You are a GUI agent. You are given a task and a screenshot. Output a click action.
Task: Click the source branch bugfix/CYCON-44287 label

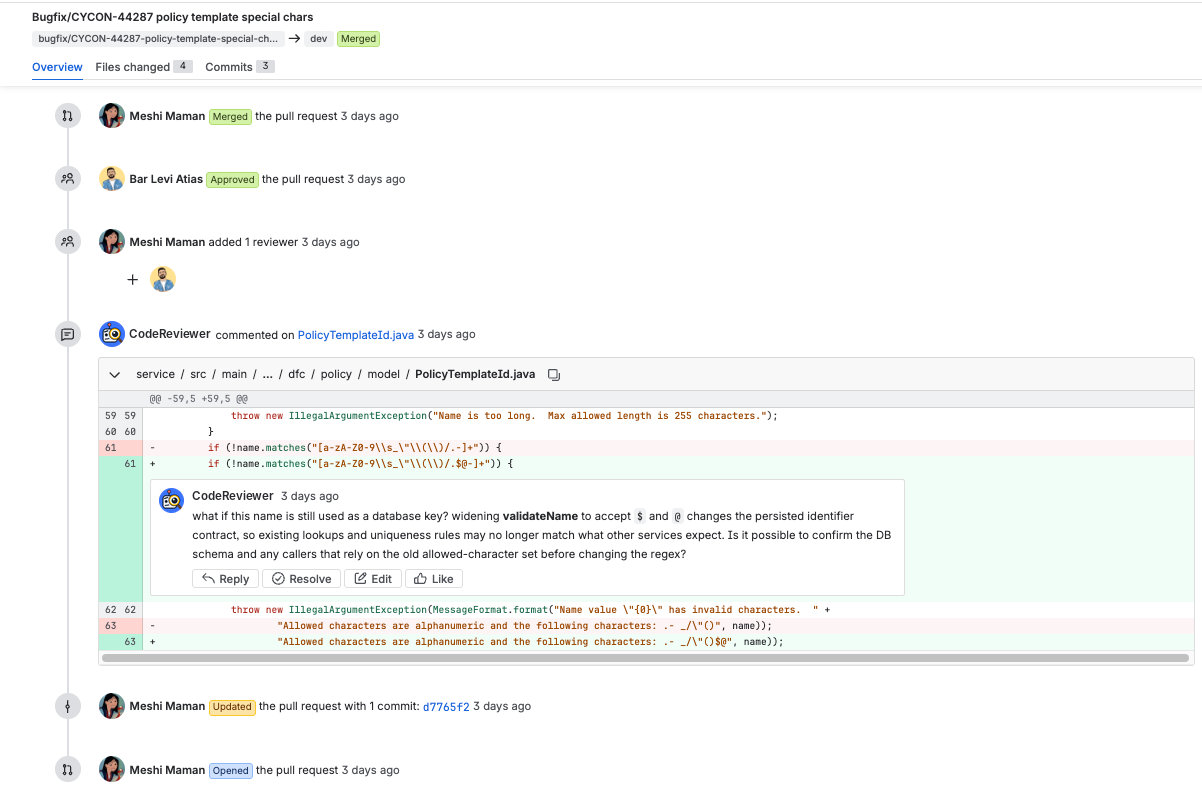coord(158,39)
